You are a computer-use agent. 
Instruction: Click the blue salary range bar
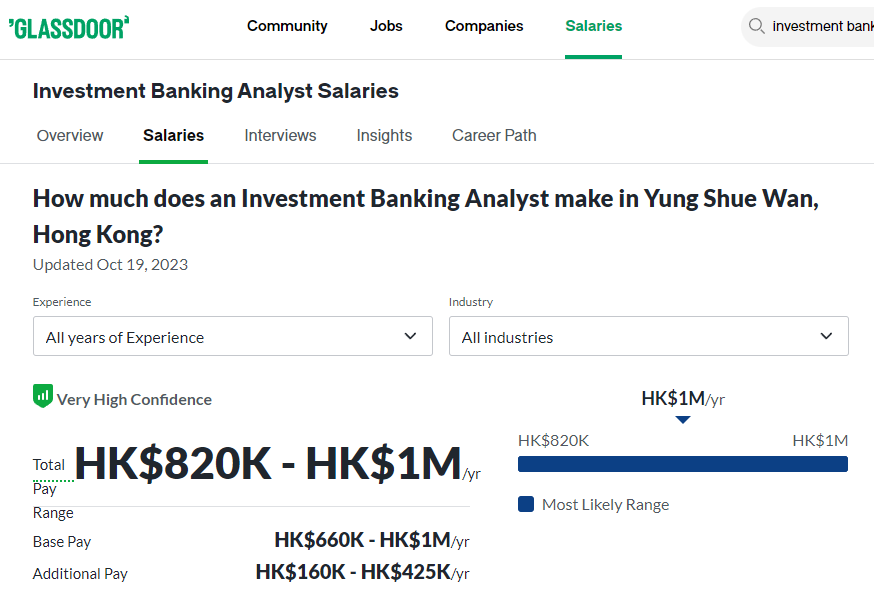683,464
